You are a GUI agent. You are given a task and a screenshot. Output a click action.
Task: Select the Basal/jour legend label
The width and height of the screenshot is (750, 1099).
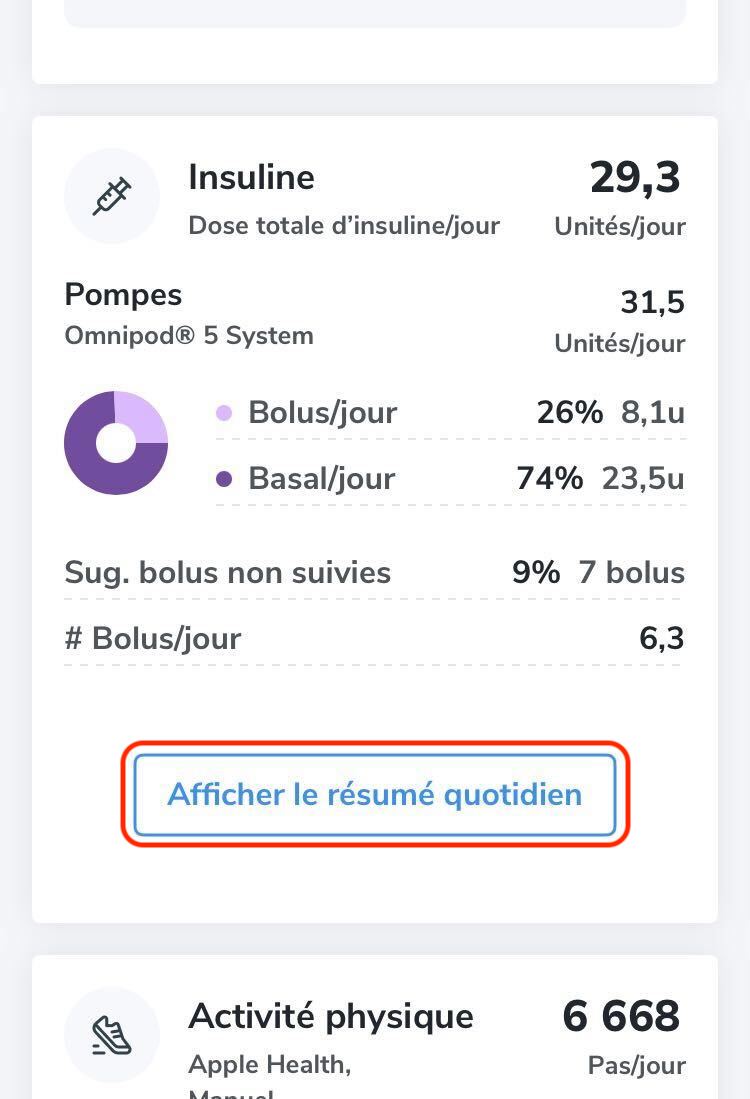click(321, 478)
